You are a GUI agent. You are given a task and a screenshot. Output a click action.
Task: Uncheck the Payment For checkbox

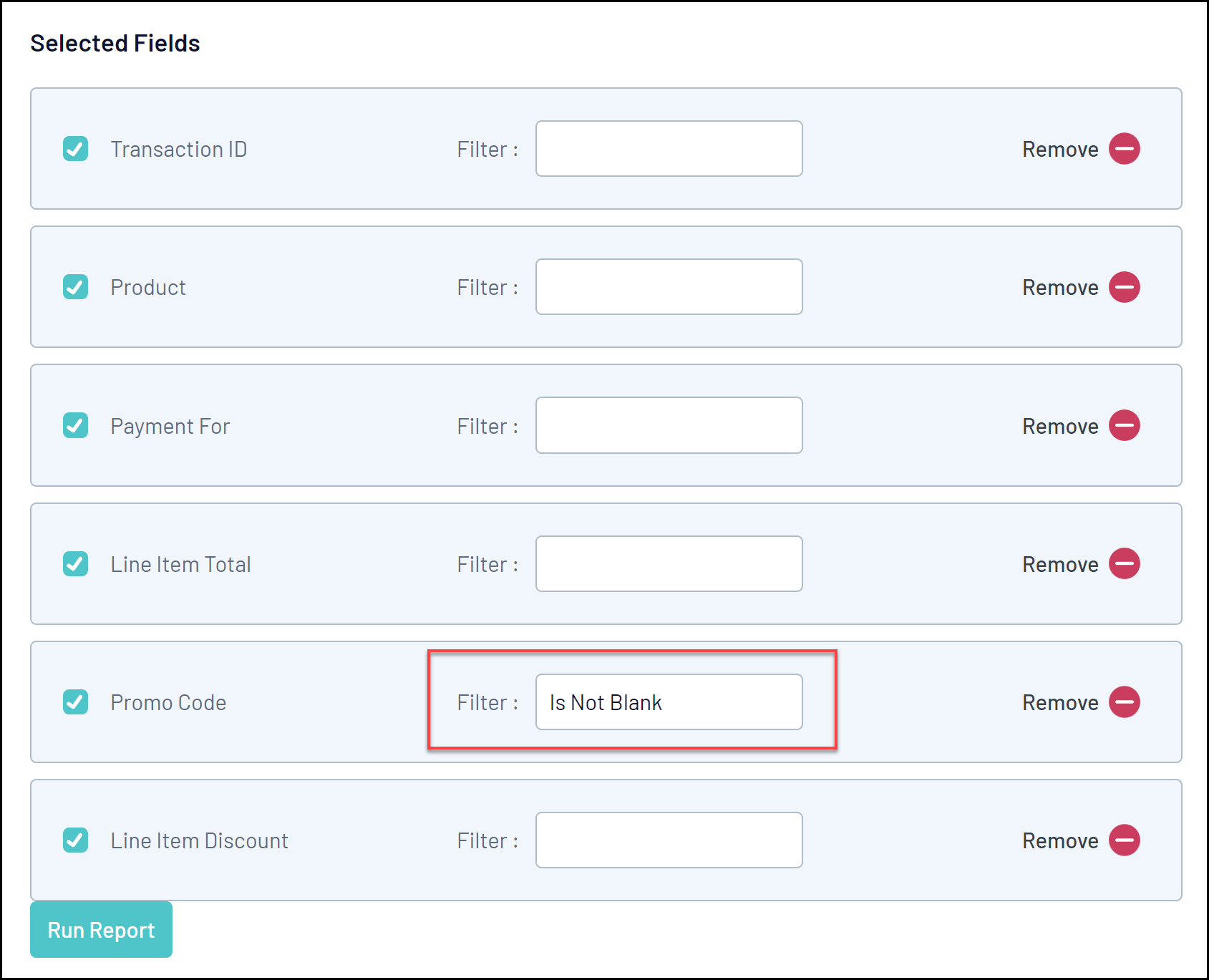pyautogui.click(x=75, y=425)
